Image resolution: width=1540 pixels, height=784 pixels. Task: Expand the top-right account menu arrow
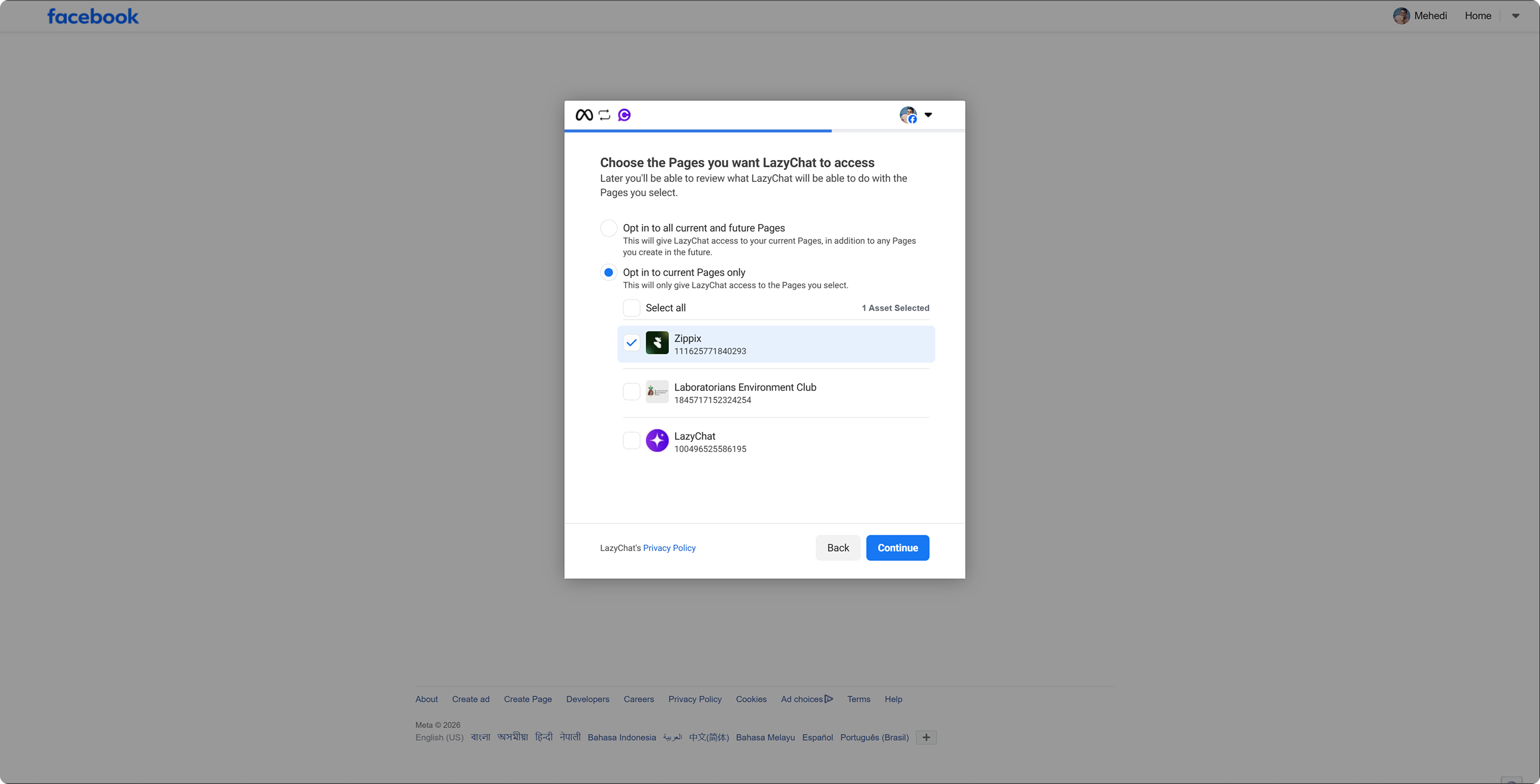[x=1515, y=16]
